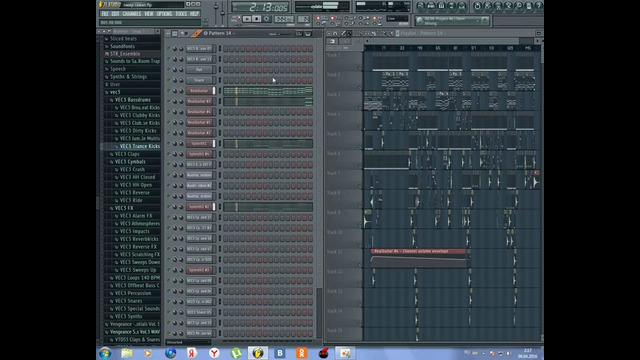This screenshot has width=640, height=360.
Task: Click the Hat channel button
Action: tap(200, 69)
